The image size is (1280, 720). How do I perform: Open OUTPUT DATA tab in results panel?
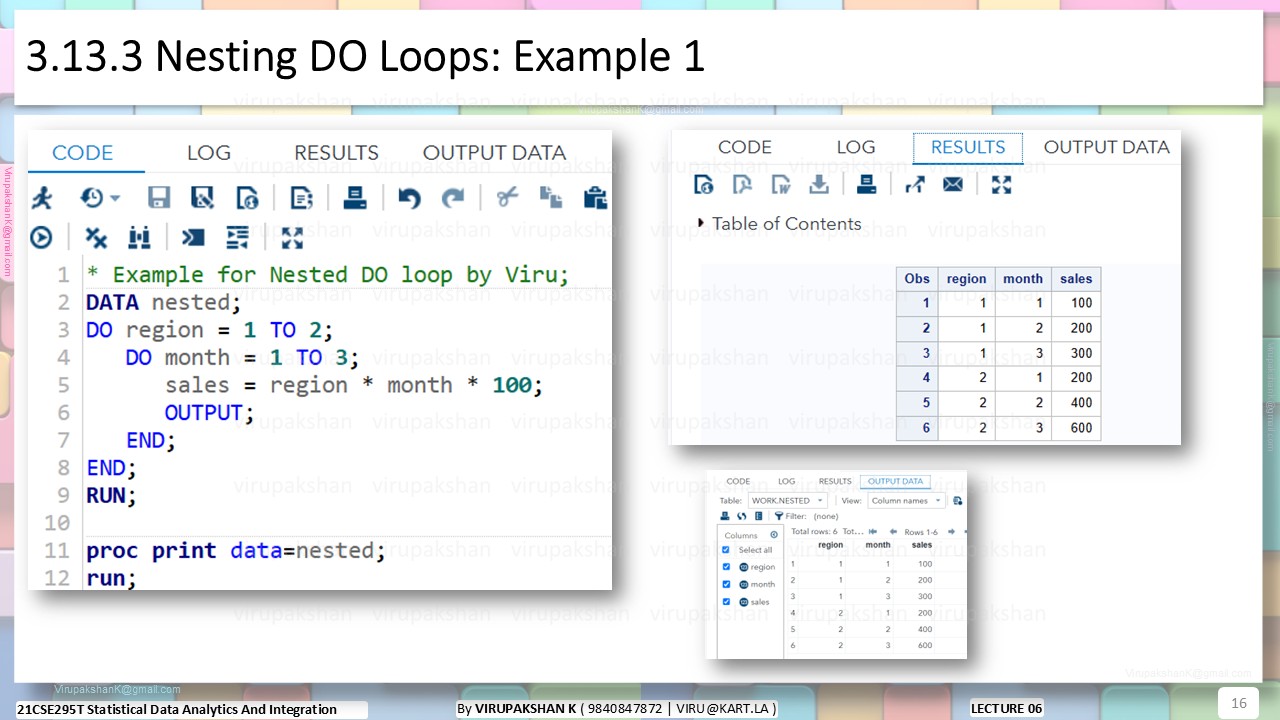pyautogui.click(x=1106, y=147)
